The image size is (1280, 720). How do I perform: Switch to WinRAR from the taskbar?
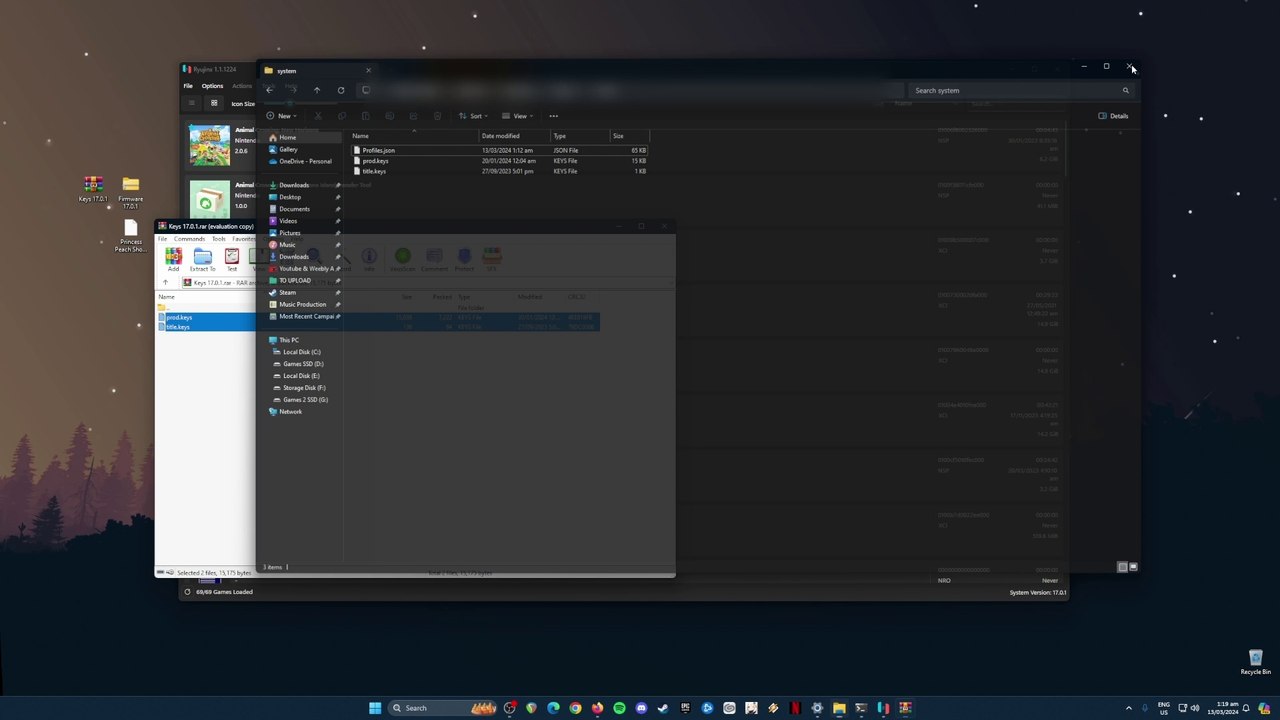[905, 708]
